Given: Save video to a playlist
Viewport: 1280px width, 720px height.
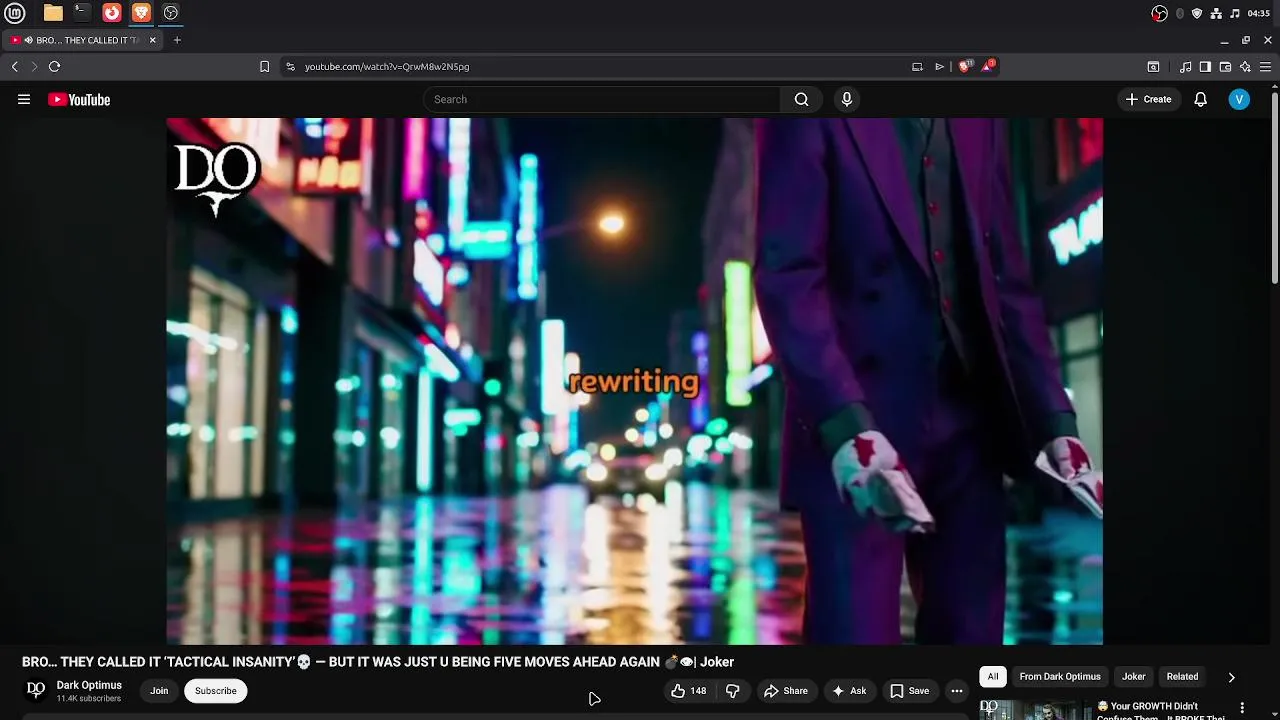Looking at the screenshot, I should click(910, 691).
